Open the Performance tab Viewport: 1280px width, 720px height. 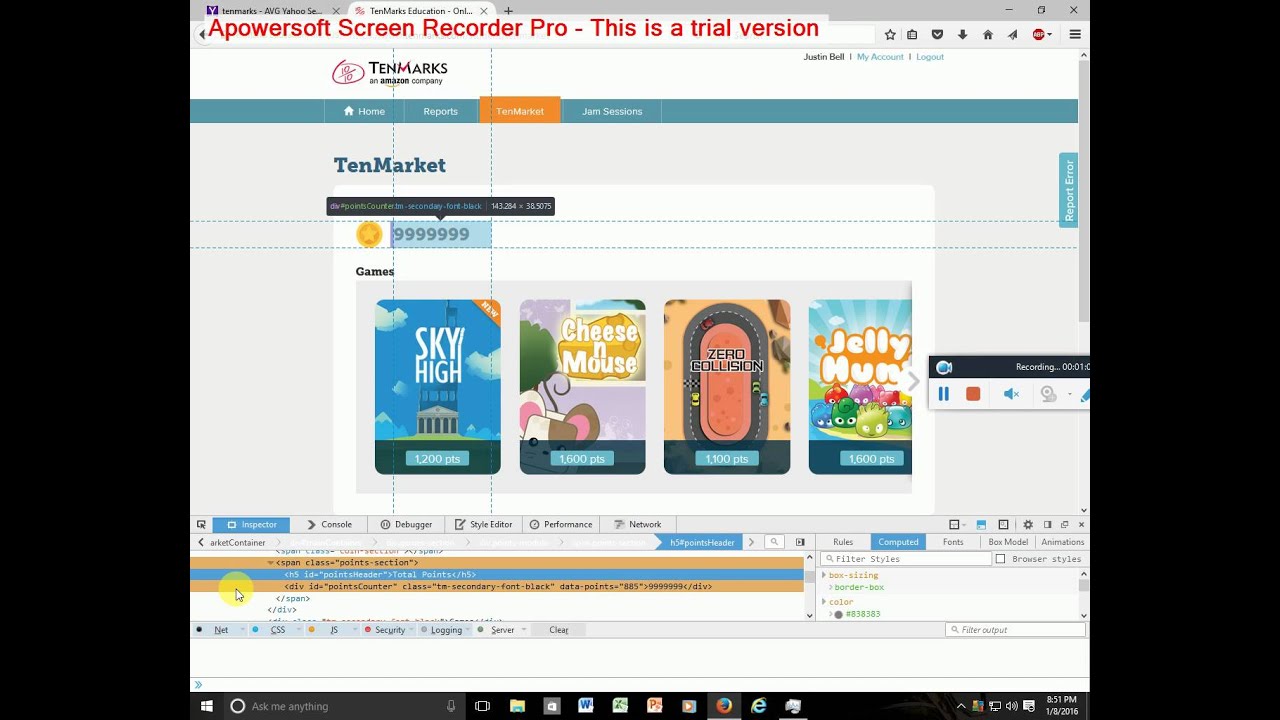pyautogui.click(x=561, y=524)
